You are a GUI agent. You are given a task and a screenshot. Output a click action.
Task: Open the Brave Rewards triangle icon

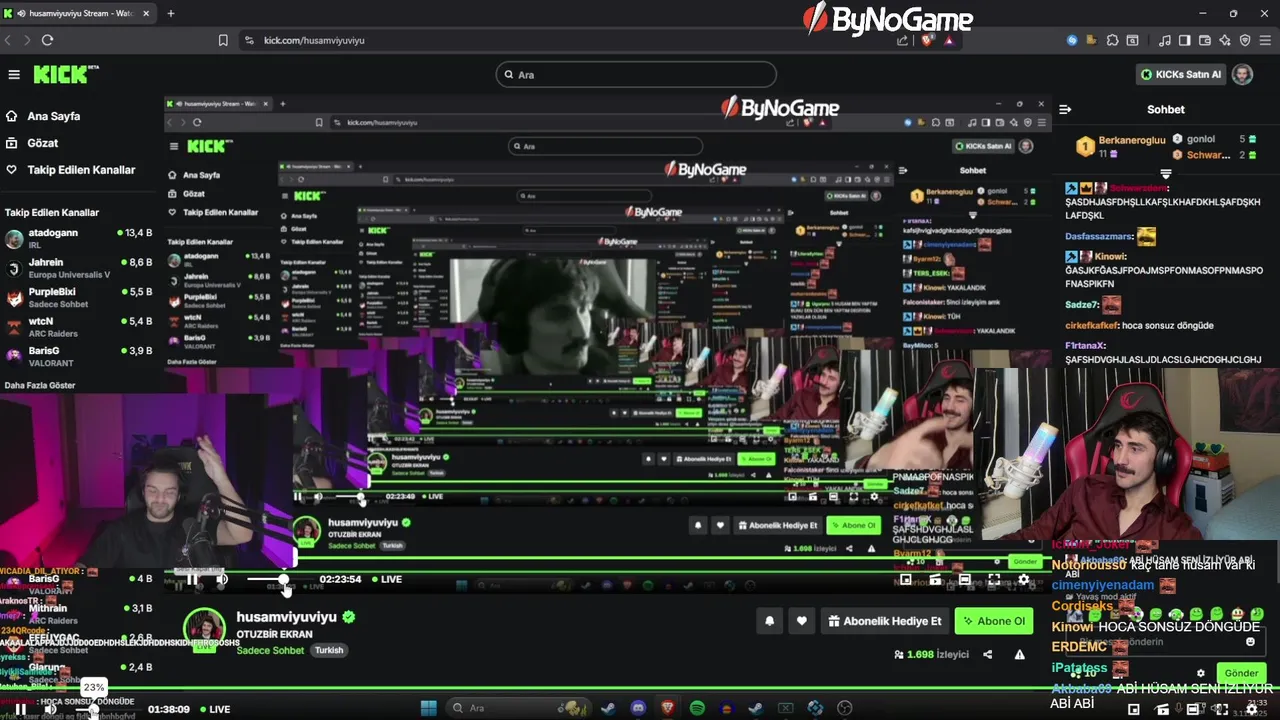[948, 40]
